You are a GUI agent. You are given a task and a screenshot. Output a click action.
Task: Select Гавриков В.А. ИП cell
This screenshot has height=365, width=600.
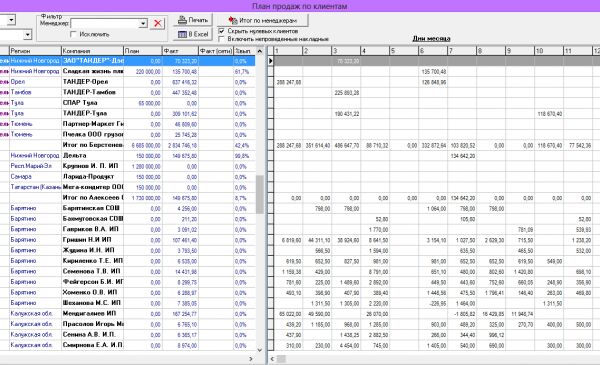coord(92,229)
